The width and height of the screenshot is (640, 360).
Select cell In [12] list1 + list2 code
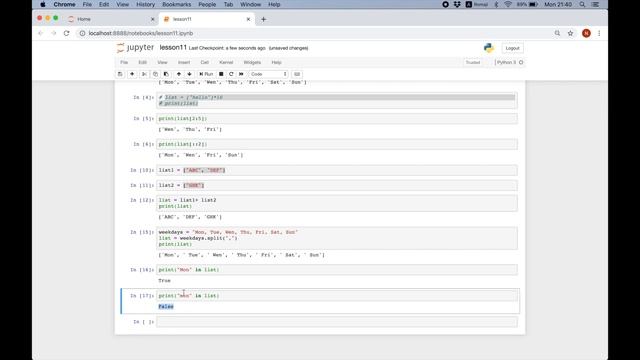click(337, 203)
